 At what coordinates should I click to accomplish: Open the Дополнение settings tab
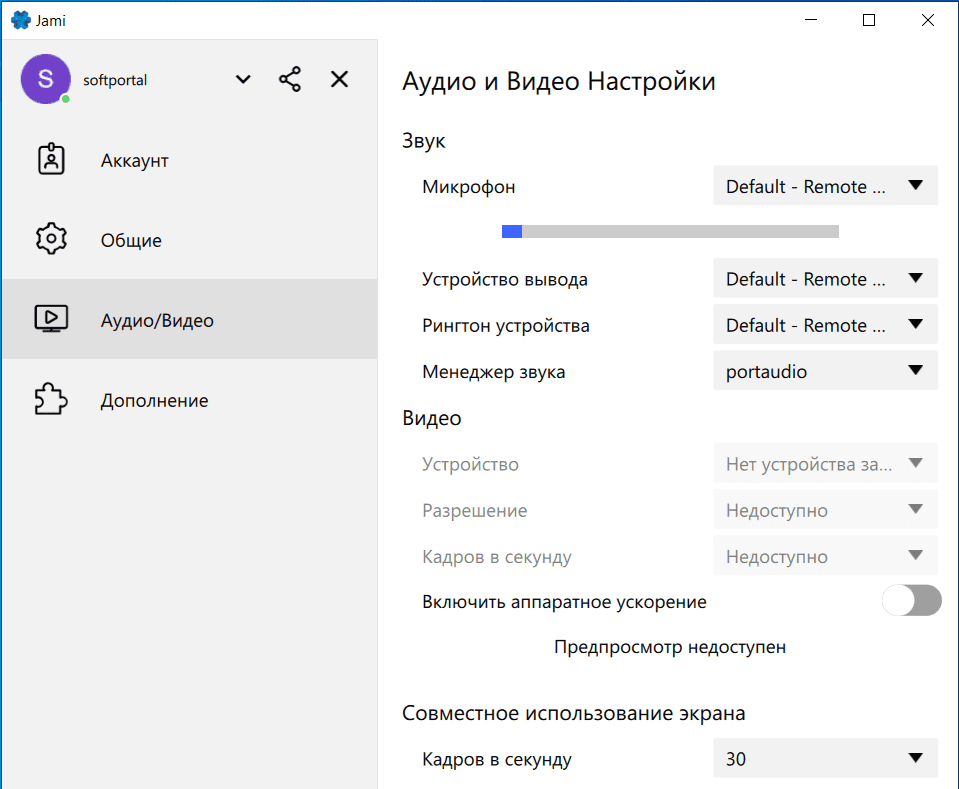click(154, 400)
